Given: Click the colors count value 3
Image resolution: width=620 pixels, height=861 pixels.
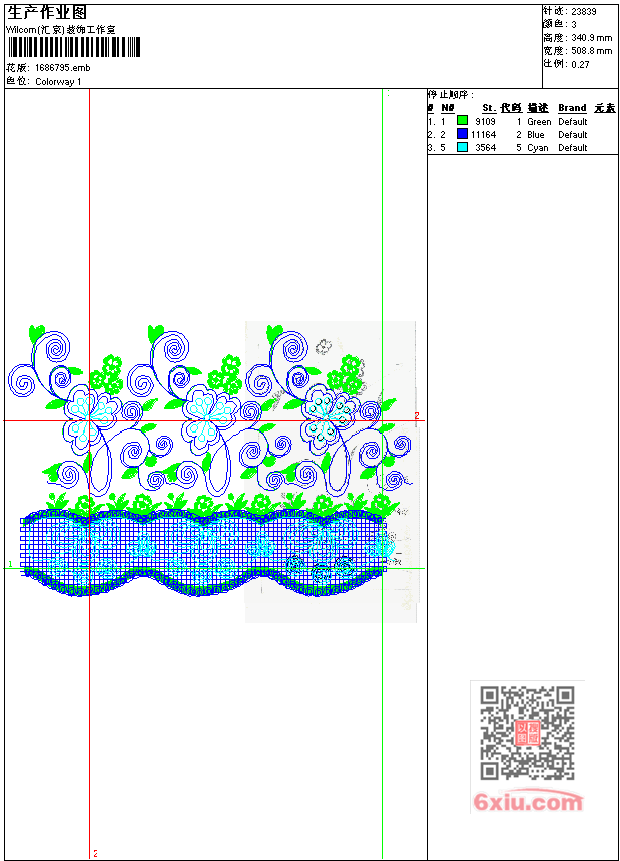Looking at the screenshot, I should pos(574,25).
